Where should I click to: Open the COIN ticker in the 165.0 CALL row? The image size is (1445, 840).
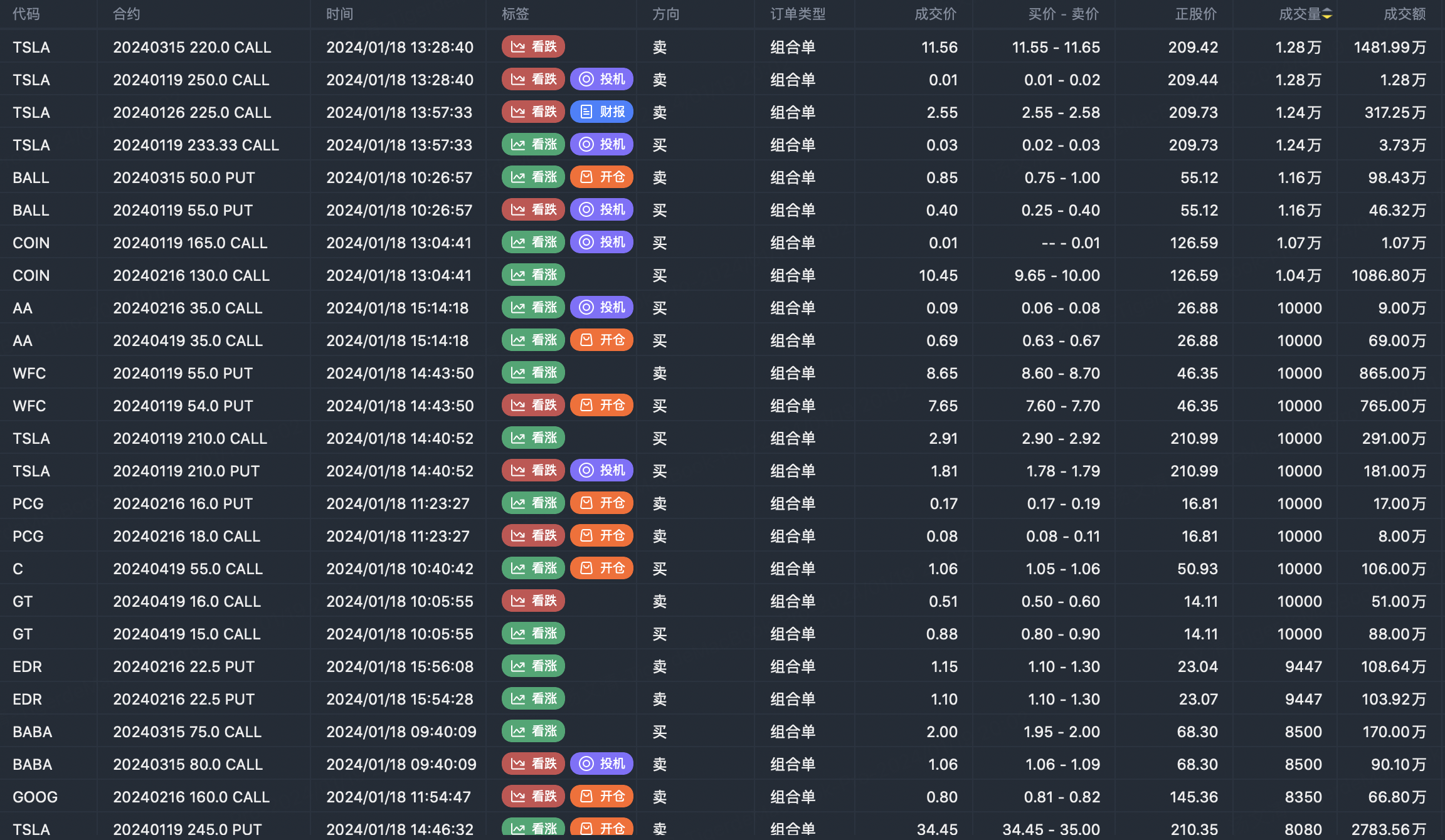tap(31, 243)
